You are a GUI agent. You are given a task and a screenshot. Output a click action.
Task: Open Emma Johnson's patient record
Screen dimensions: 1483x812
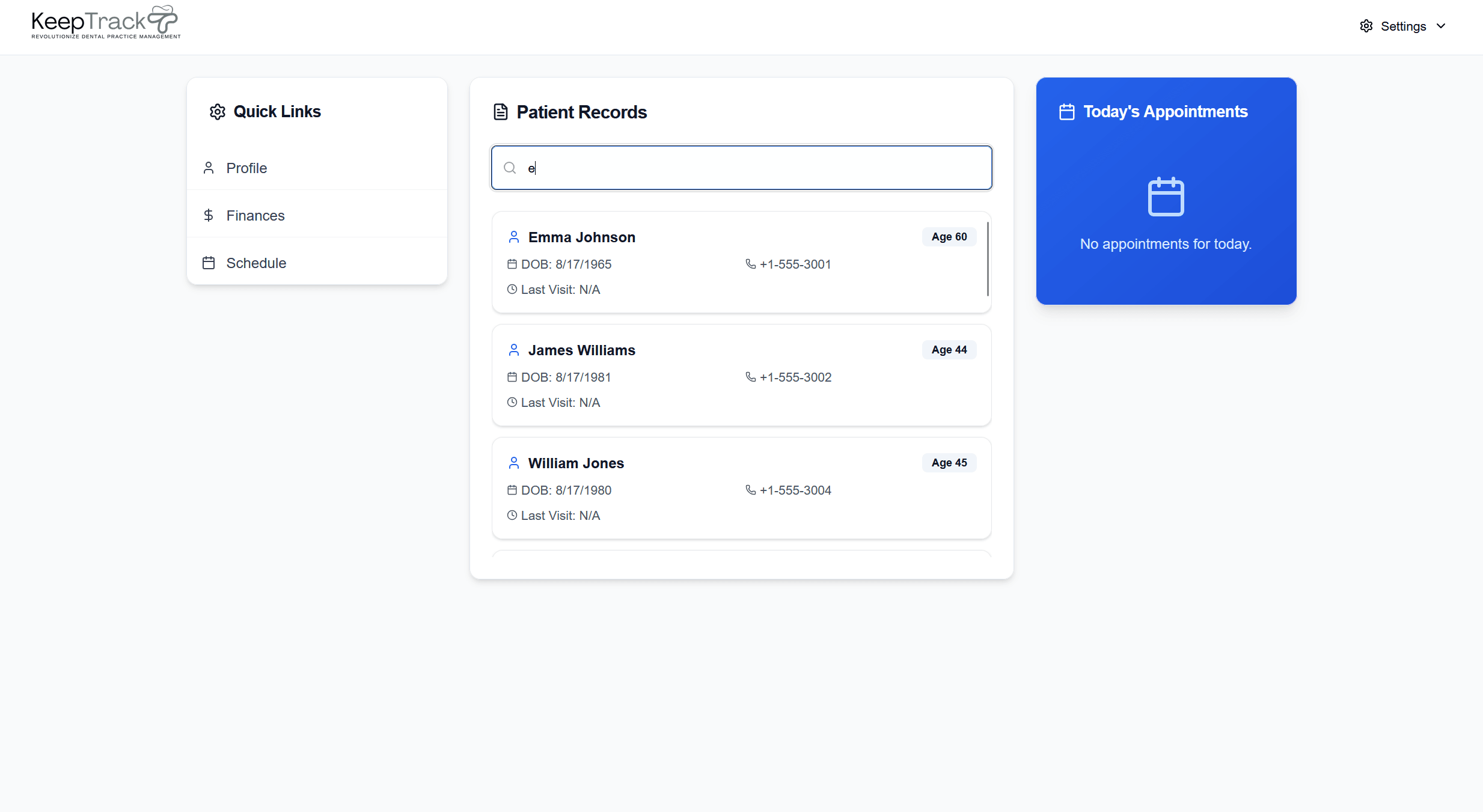[x=581, y=237]
